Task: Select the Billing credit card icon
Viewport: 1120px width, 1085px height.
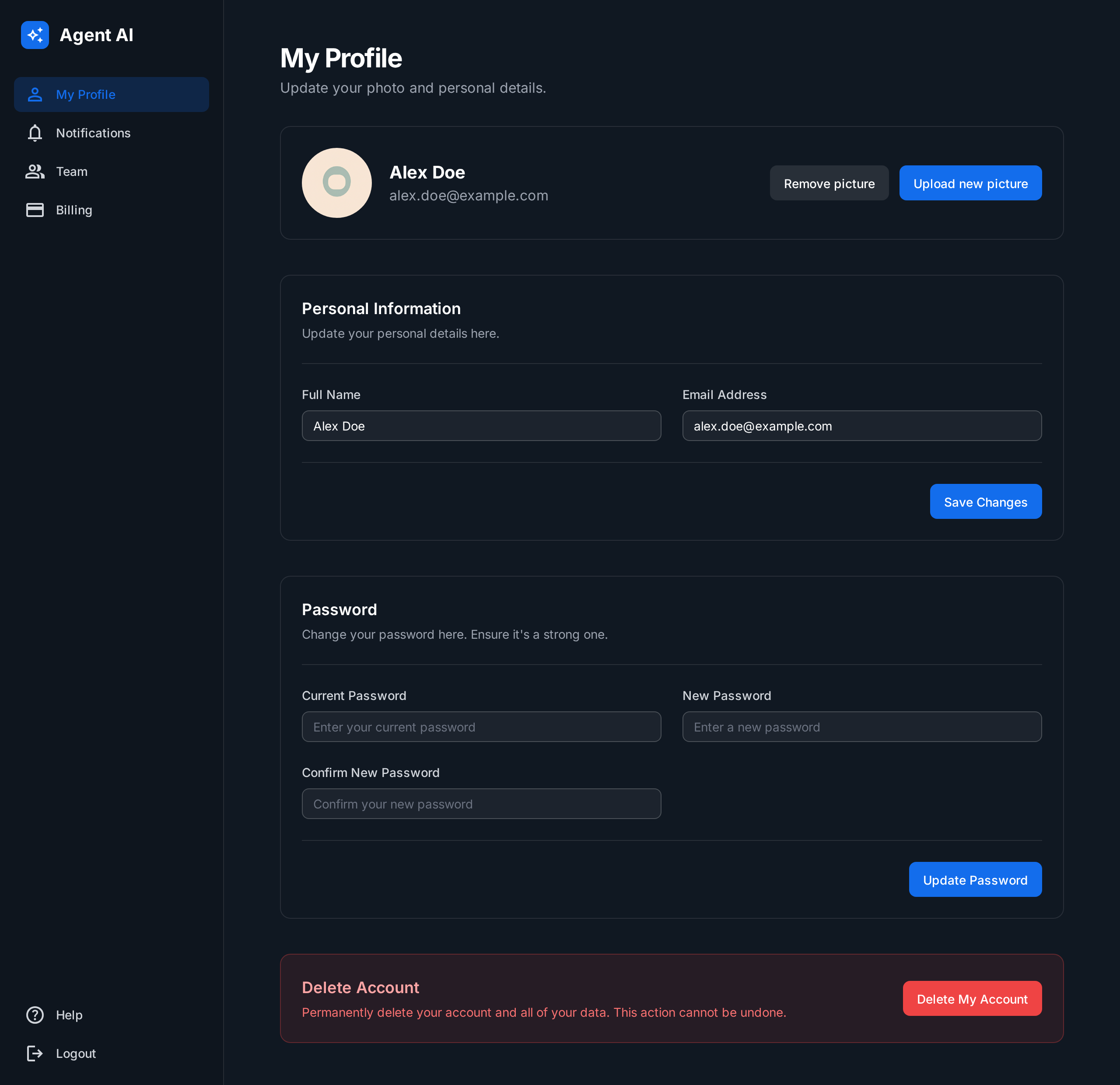Action: click(35, 210)
